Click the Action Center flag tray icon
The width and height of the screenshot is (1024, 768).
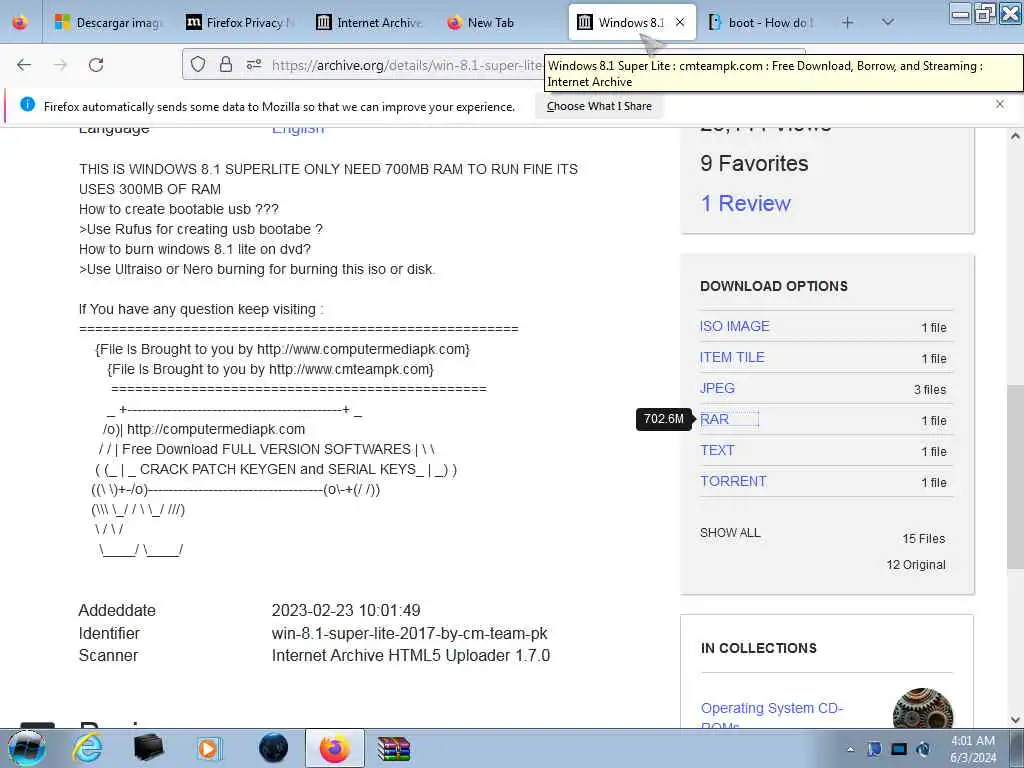point(874,749)
